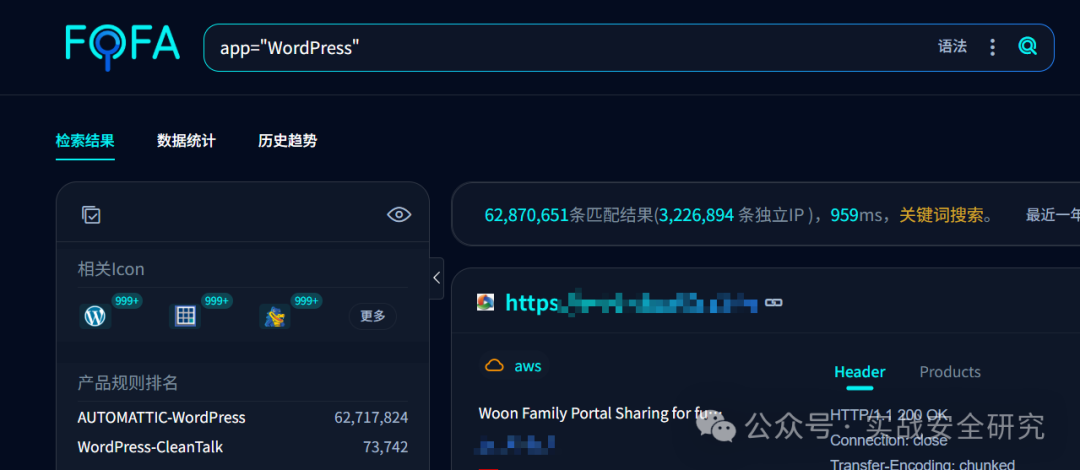The image size is (1080, 470).
Task: Click the 73,742 count
Action: tap(386, 447)
